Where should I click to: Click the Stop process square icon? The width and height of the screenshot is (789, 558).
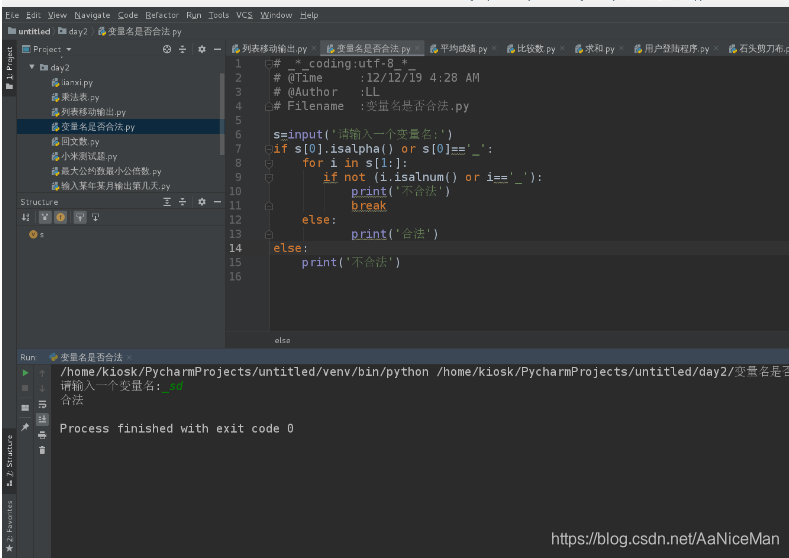[25, 388]
